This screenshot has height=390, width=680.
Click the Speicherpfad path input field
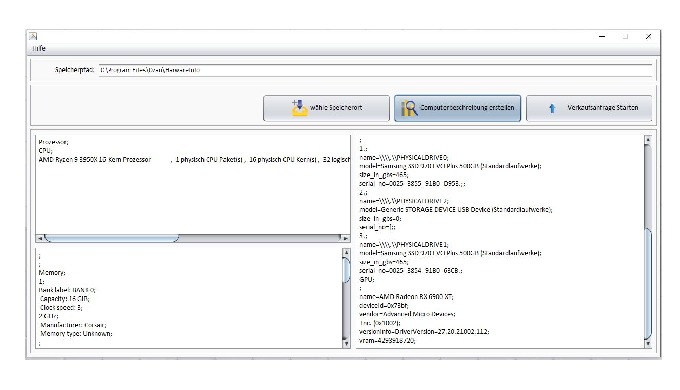pyautogui.click(x=375, y=70)
